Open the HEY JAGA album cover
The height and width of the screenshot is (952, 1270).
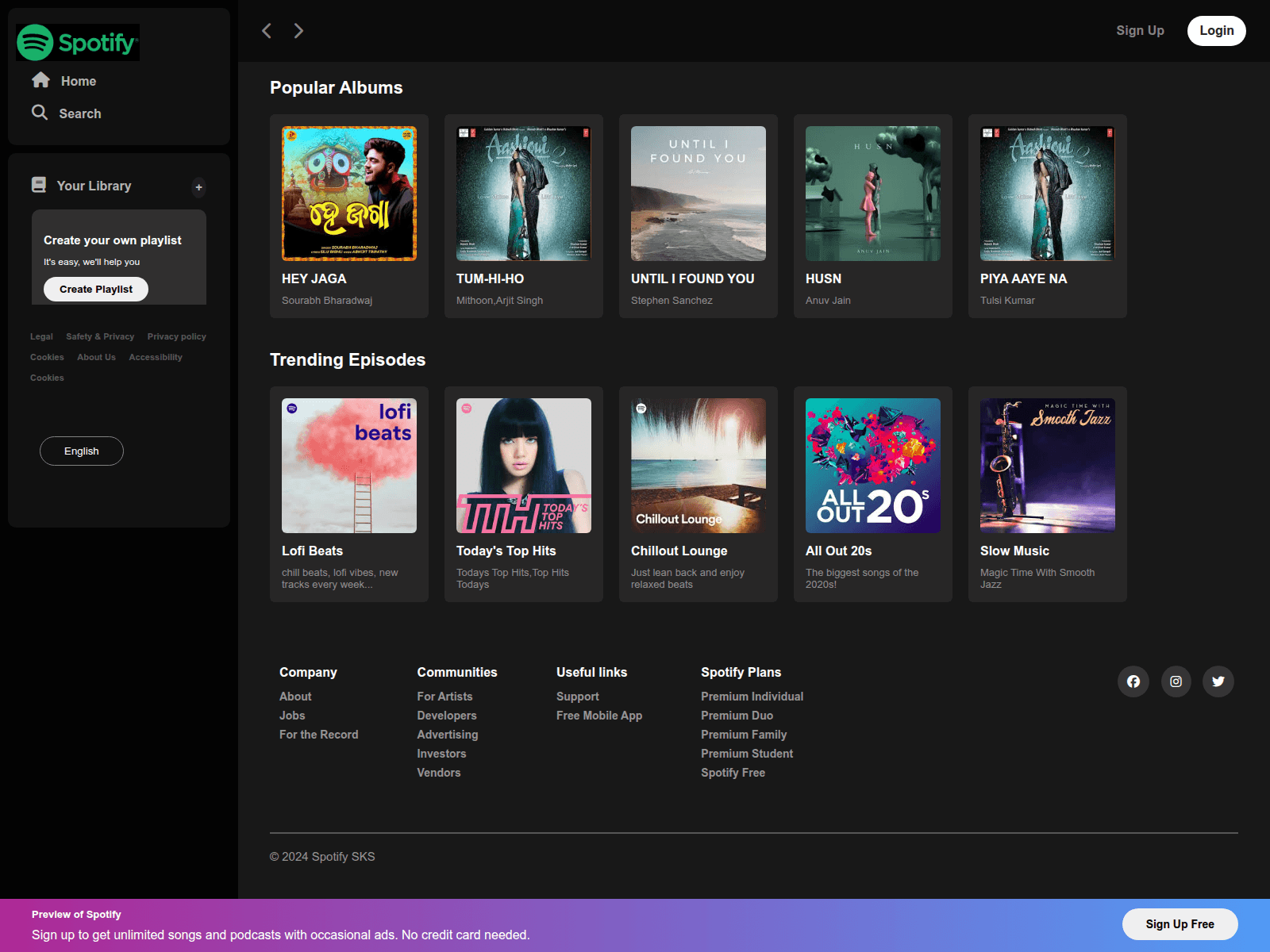(349, 194)
